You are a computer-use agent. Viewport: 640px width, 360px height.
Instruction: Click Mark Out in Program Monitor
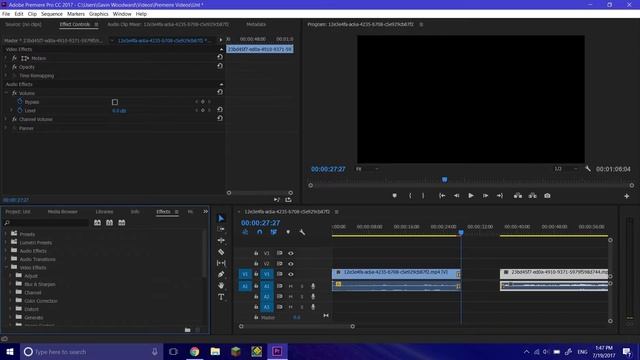(423, 196)
